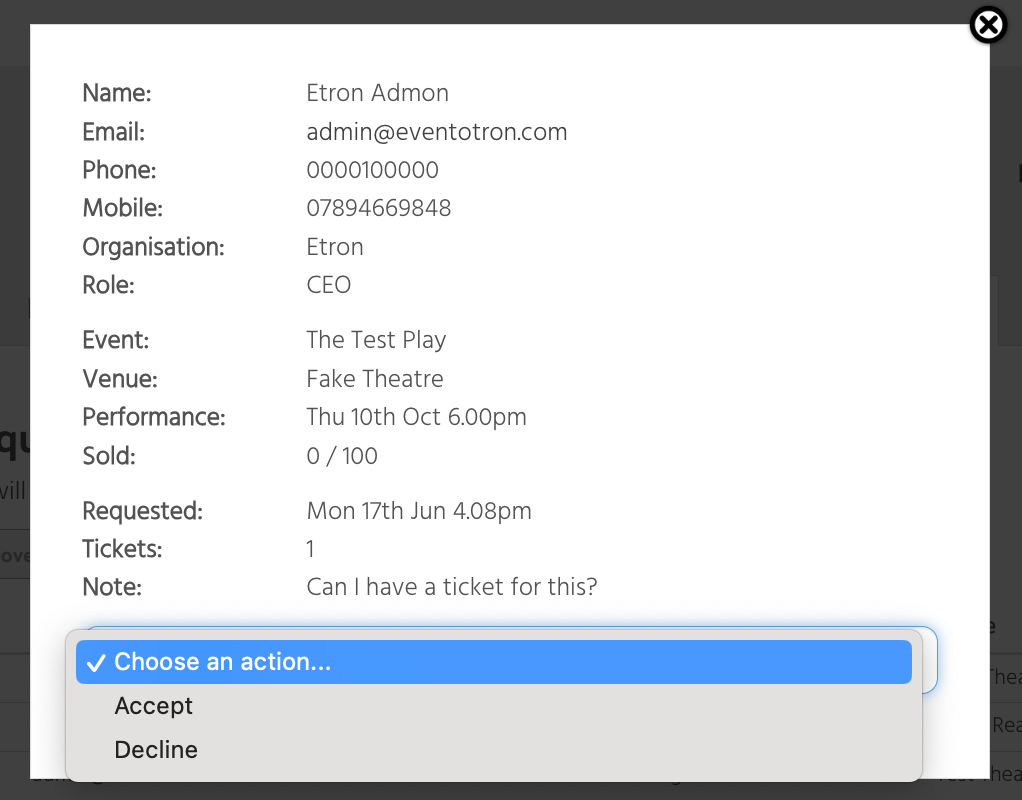
Task: Click the tickets value 1
Action: 310,549
